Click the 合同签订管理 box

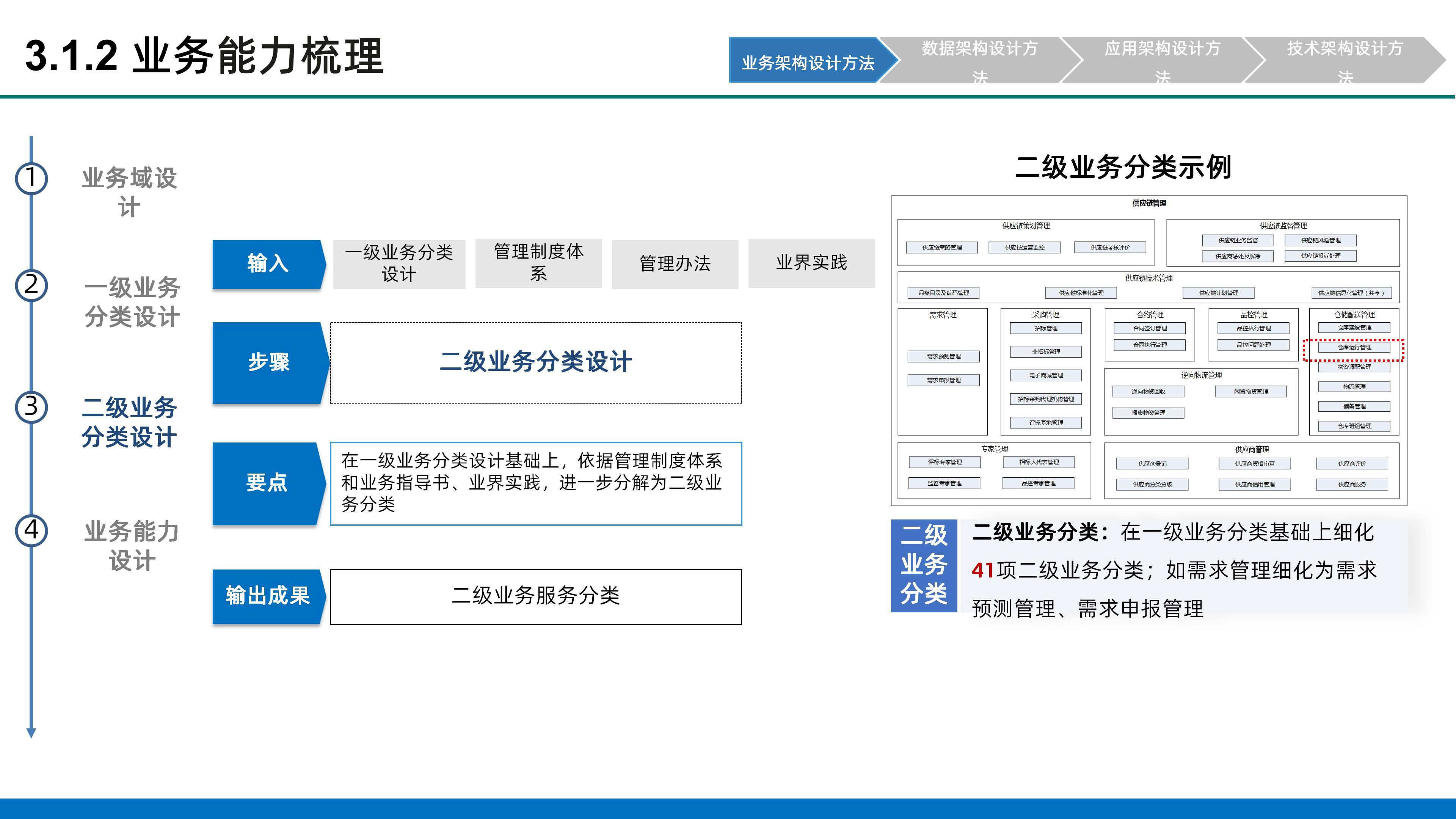click(x=1150, y=328)
